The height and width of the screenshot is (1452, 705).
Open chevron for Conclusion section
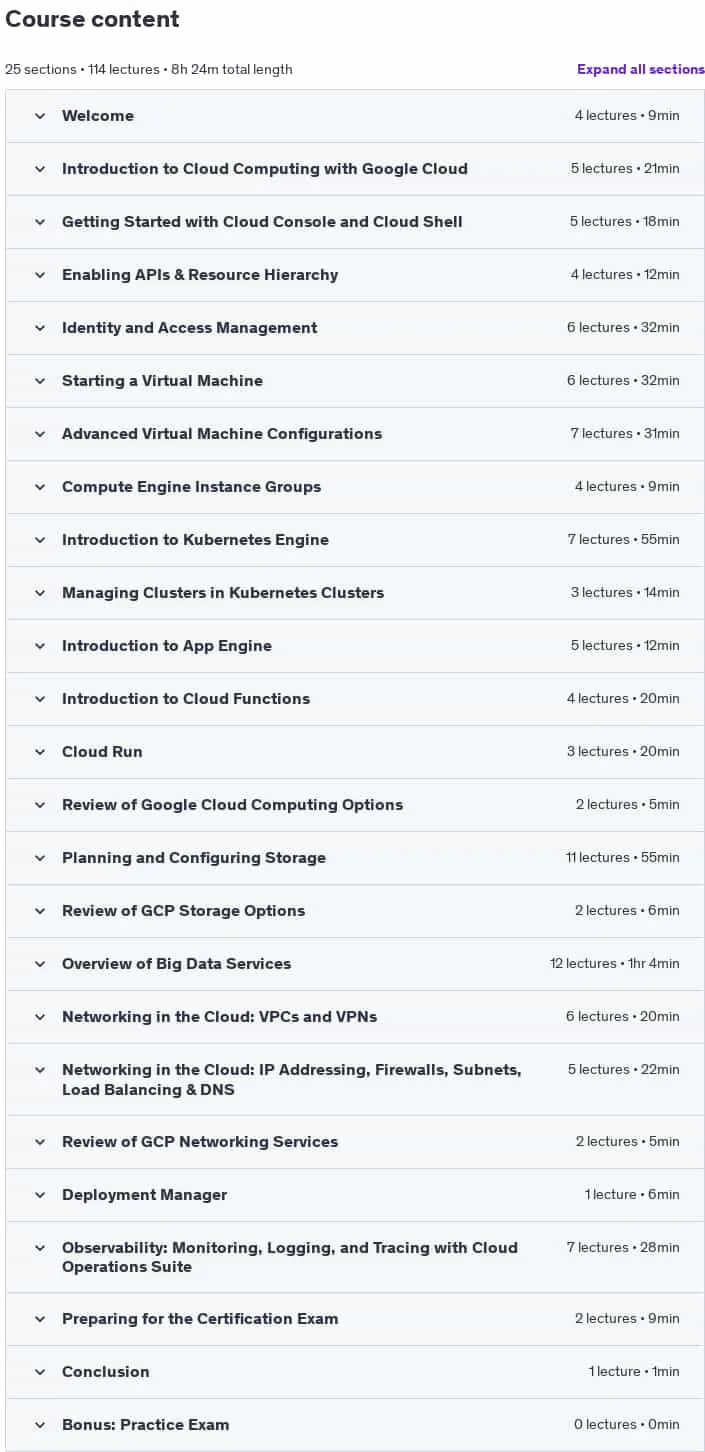tap(40, 1372)
